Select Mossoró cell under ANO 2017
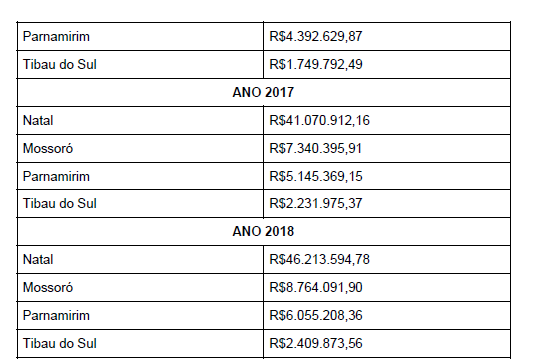Screen dimensions: 534x363 [x=140, y=148]
